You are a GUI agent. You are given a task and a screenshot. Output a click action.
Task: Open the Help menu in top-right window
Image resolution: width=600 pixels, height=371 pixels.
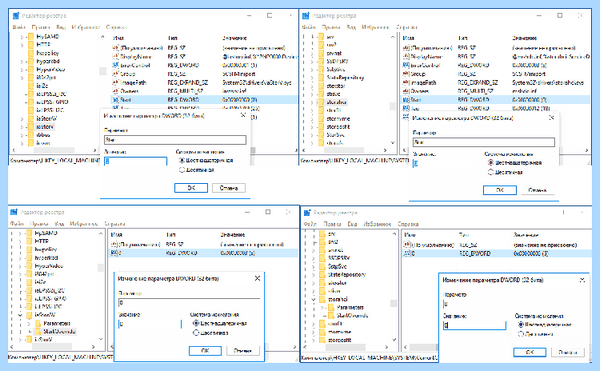point(407,27)
